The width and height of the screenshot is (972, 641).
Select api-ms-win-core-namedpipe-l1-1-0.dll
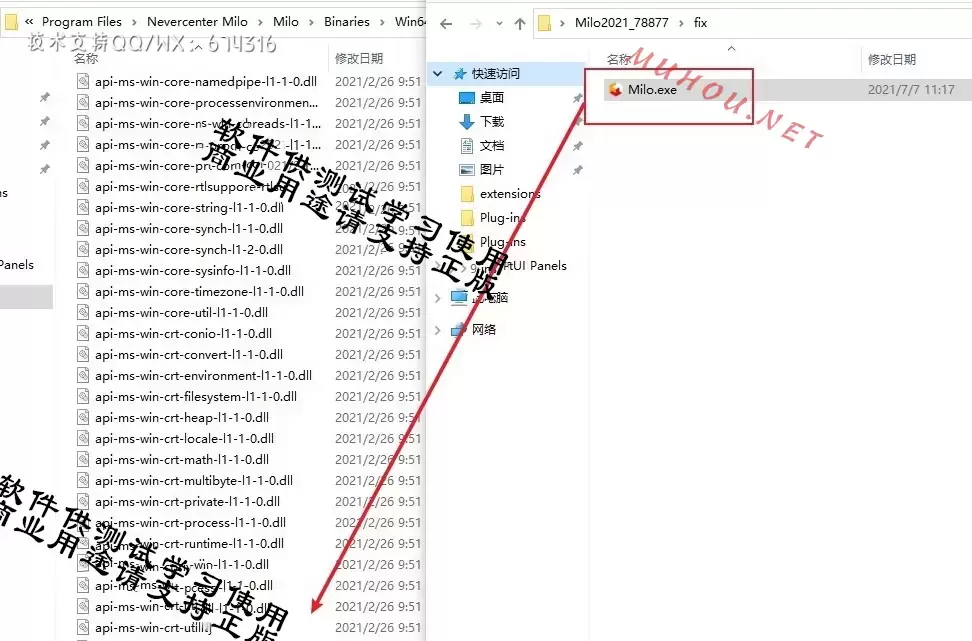[206, 81]
